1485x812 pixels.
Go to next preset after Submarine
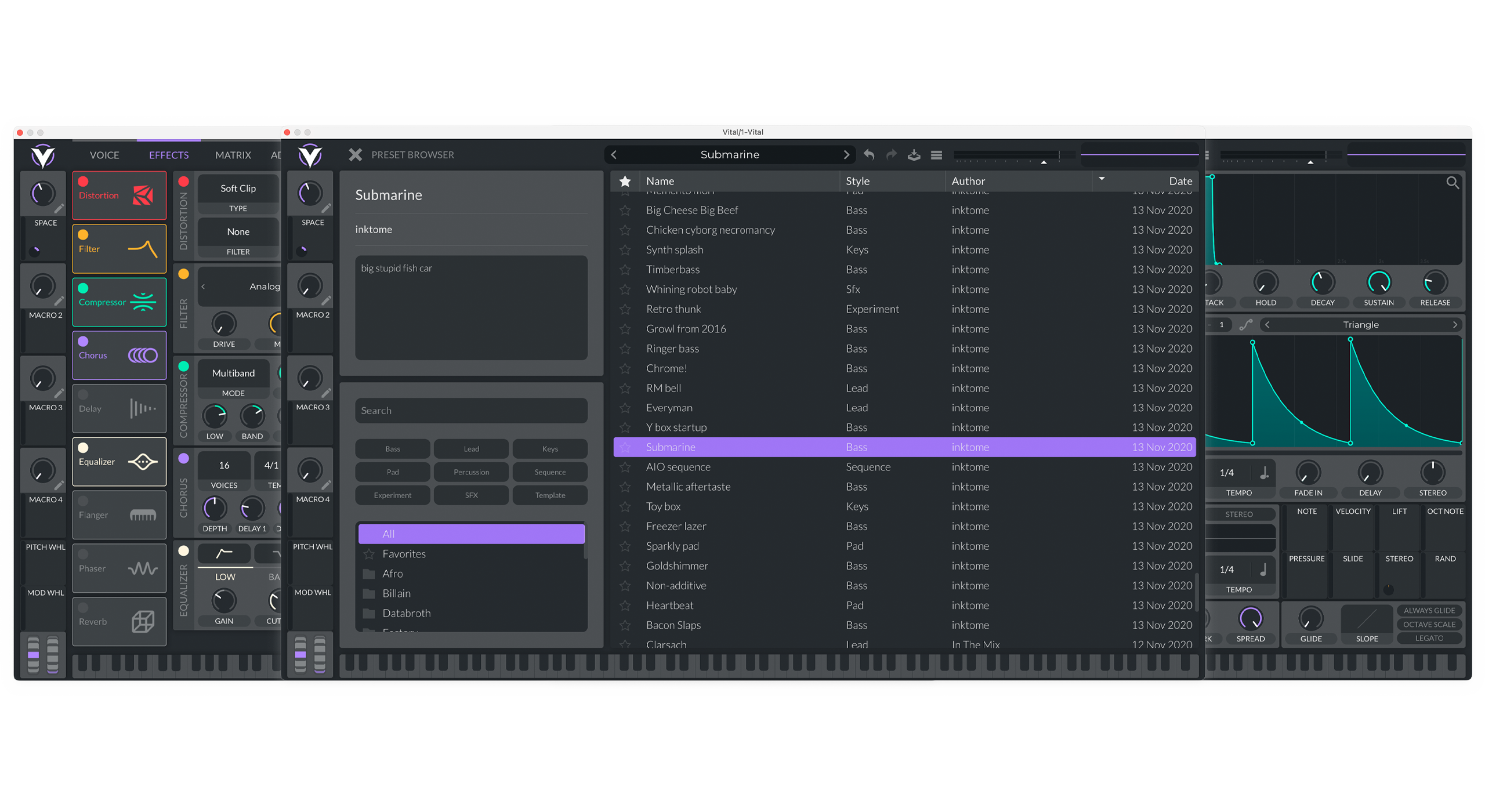846,155
